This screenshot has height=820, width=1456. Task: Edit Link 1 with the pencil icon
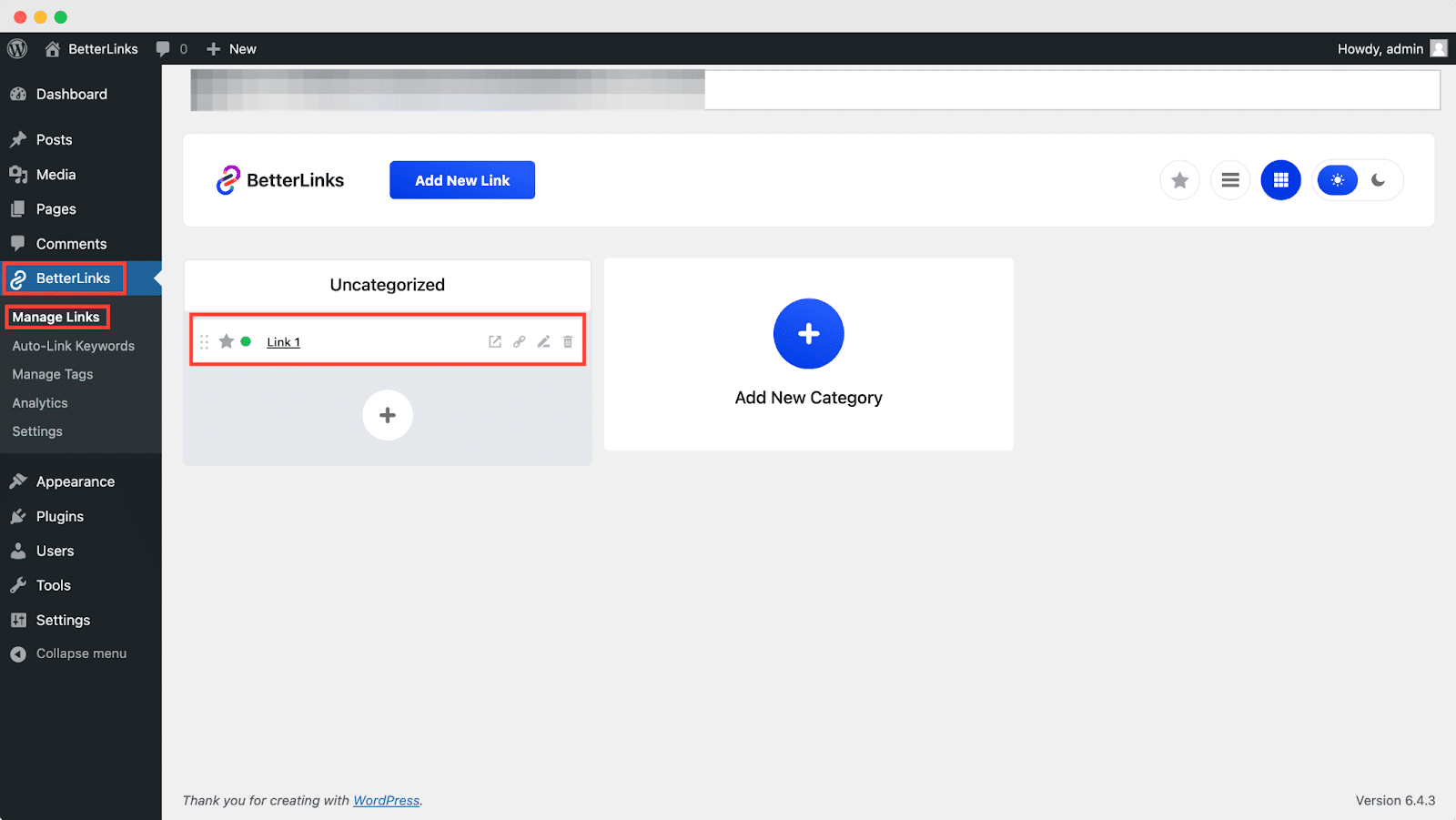coord(543,341)
